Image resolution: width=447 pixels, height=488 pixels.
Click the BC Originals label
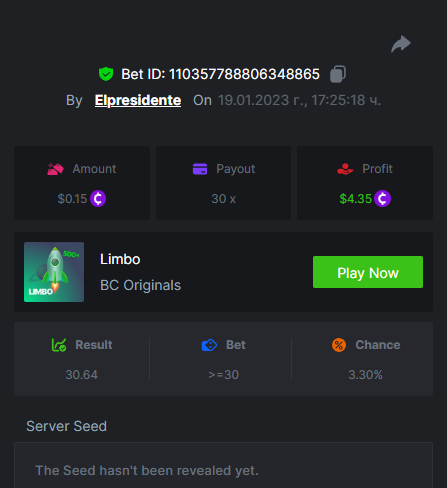point(140,285)
